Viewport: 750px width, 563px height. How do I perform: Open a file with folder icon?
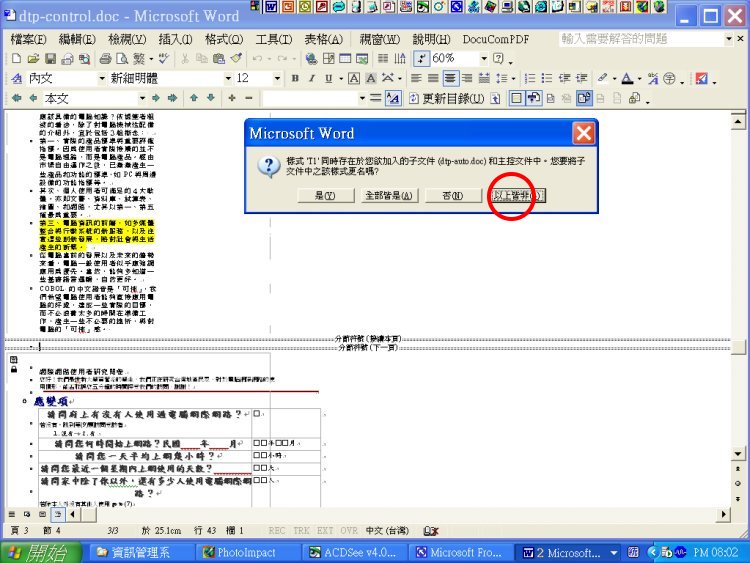point(33,58)
